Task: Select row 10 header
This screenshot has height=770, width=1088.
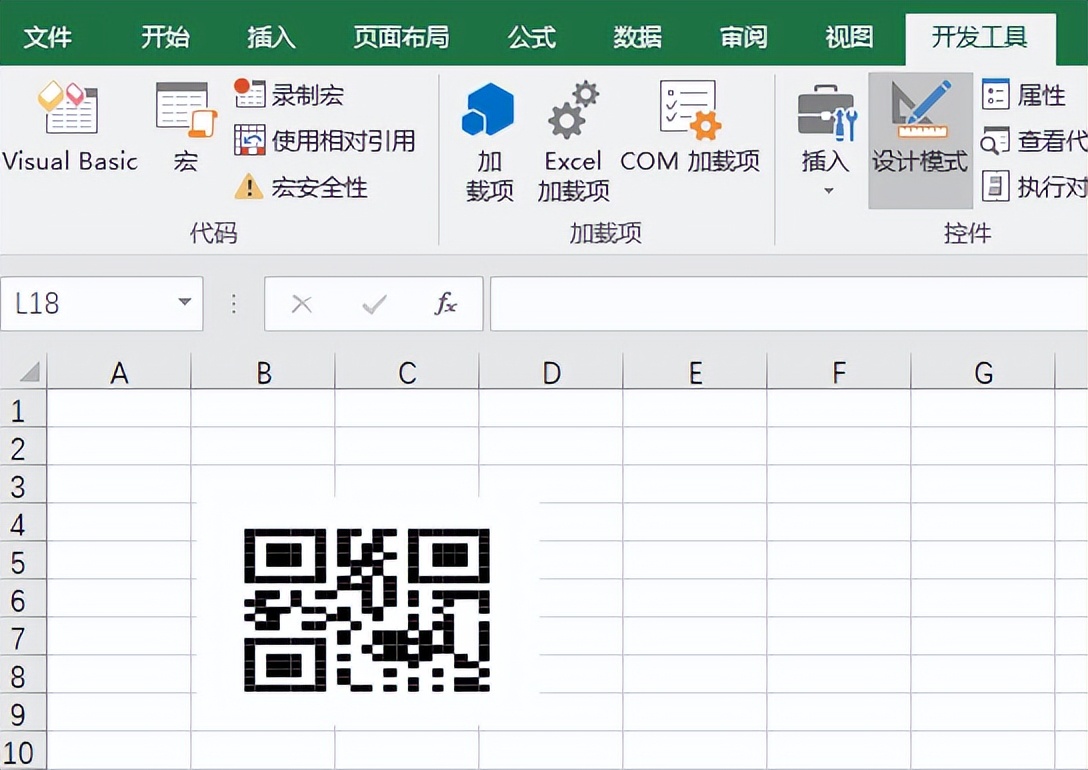Action: coord(23,750)
